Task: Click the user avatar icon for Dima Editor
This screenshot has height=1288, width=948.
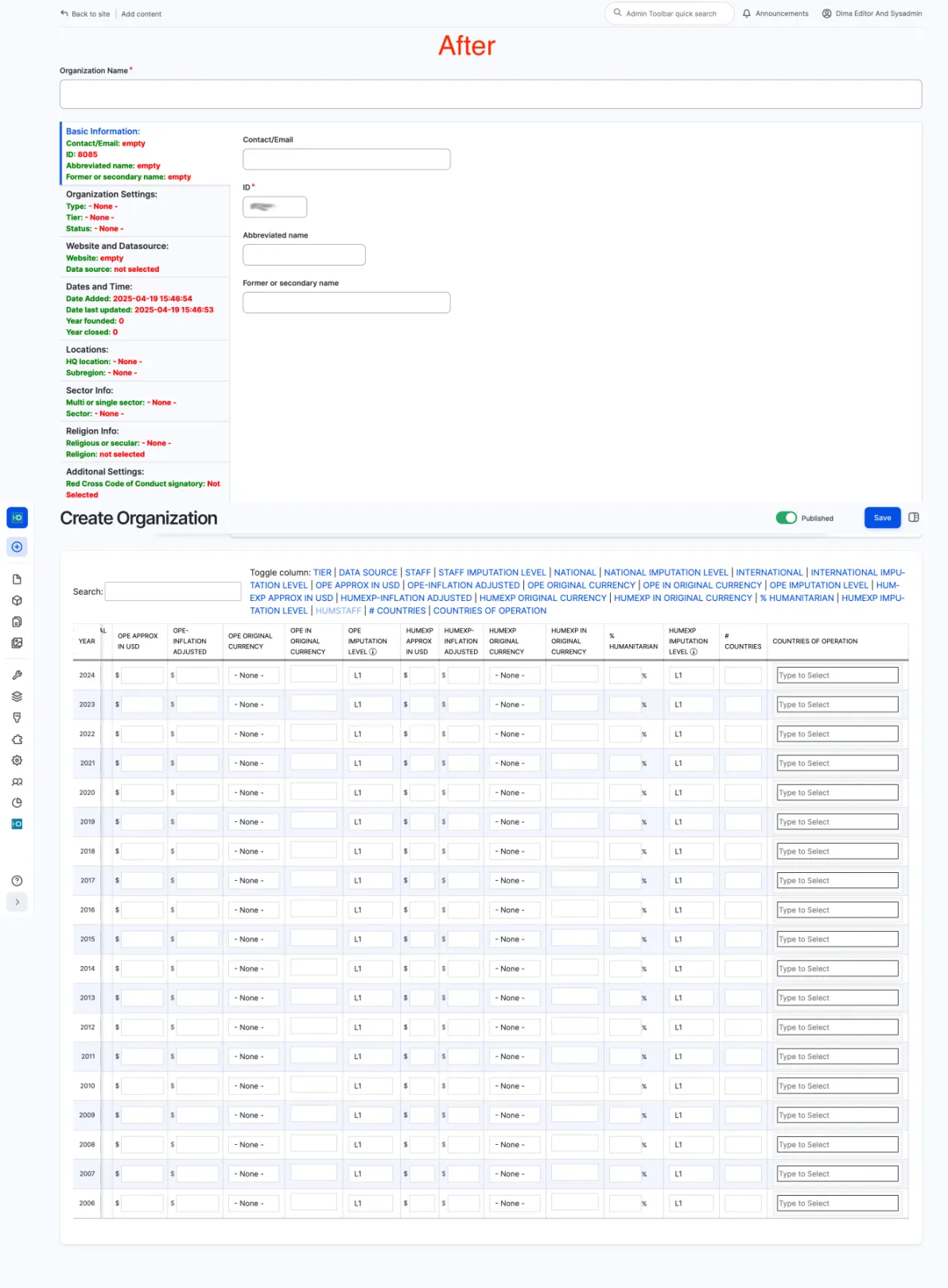Action: [x=827, y=14]
